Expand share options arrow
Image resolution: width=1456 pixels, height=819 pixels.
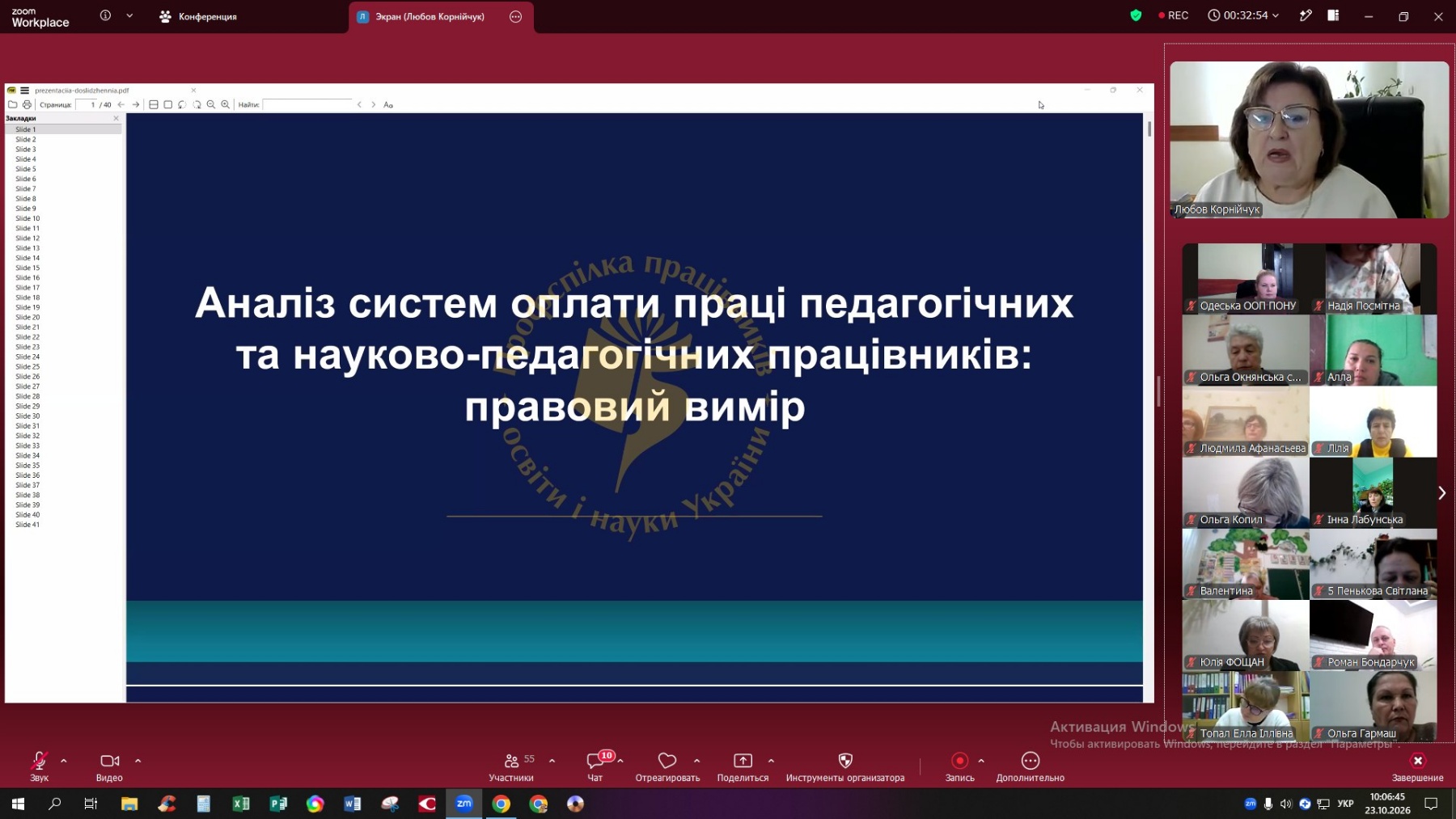point(771,761)
